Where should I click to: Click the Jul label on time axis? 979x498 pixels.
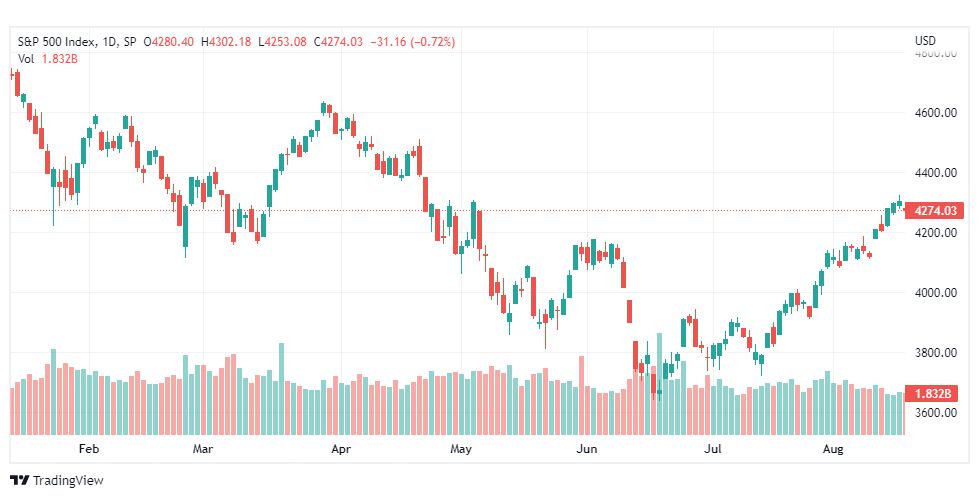point(712,449)
